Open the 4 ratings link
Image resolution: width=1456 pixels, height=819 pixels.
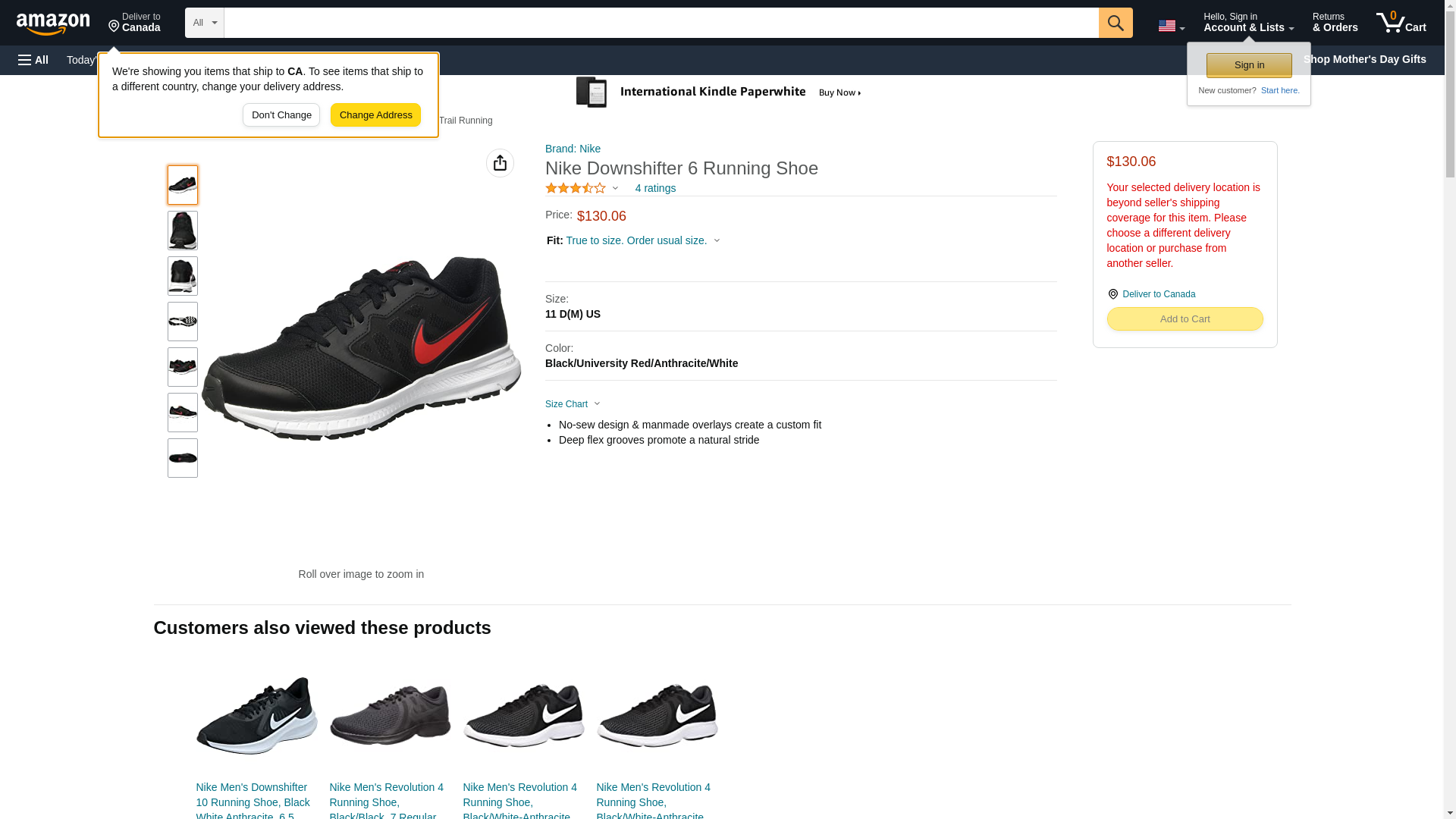[655, 188]
